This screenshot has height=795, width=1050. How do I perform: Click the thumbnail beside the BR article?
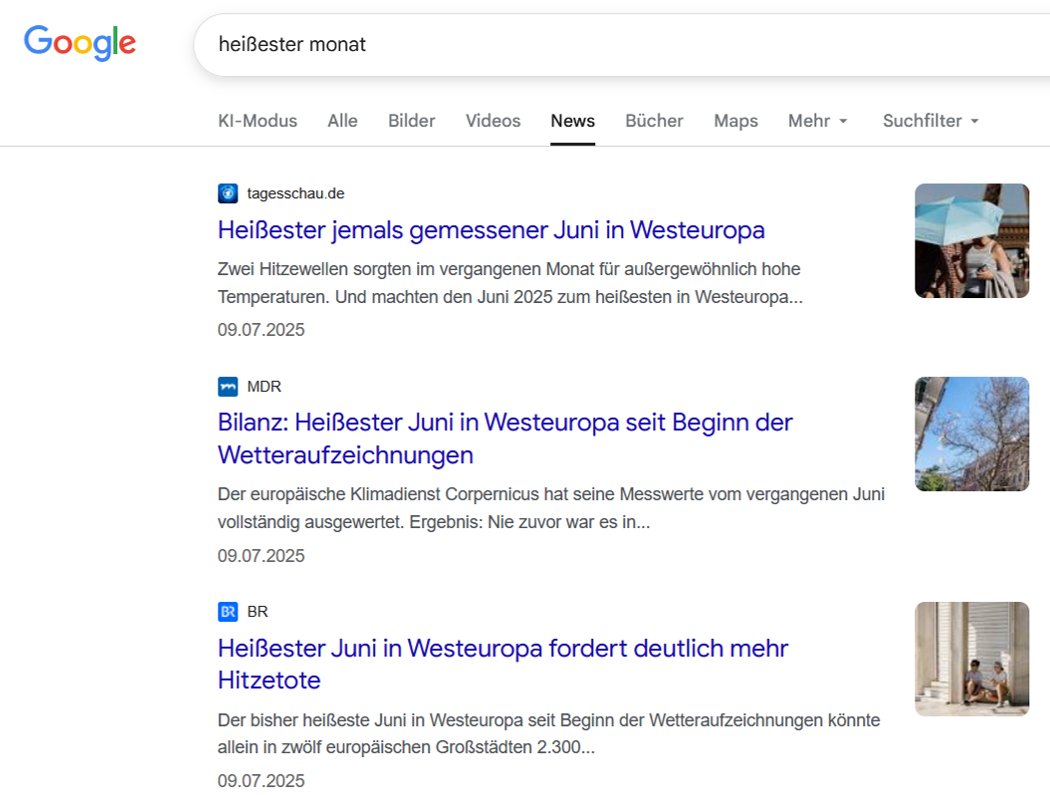pyautogui.click(x=971, y=658)
